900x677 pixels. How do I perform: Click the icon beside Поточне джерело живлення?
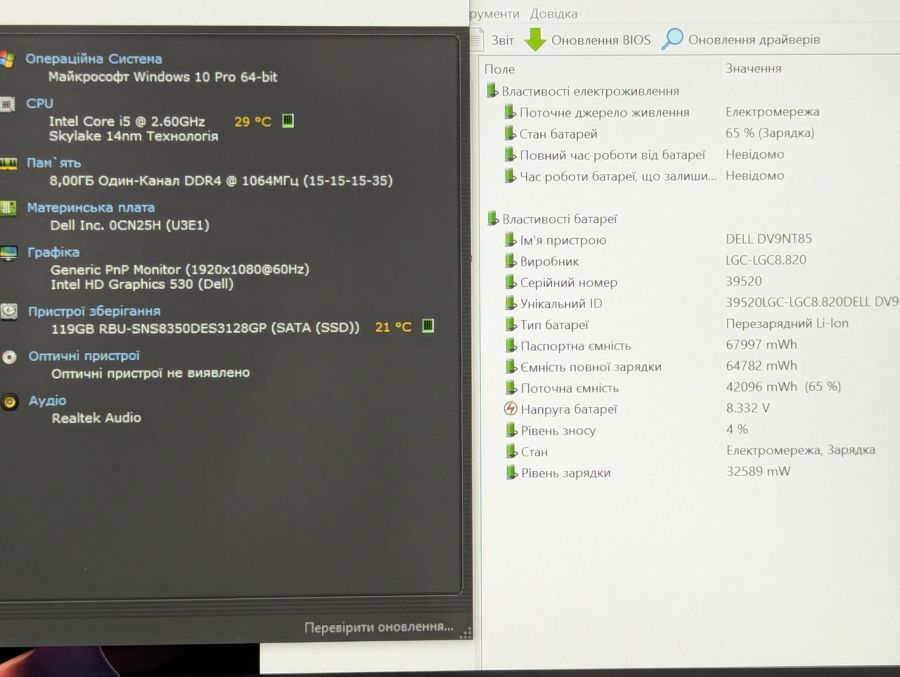click(x=510, y=111)
